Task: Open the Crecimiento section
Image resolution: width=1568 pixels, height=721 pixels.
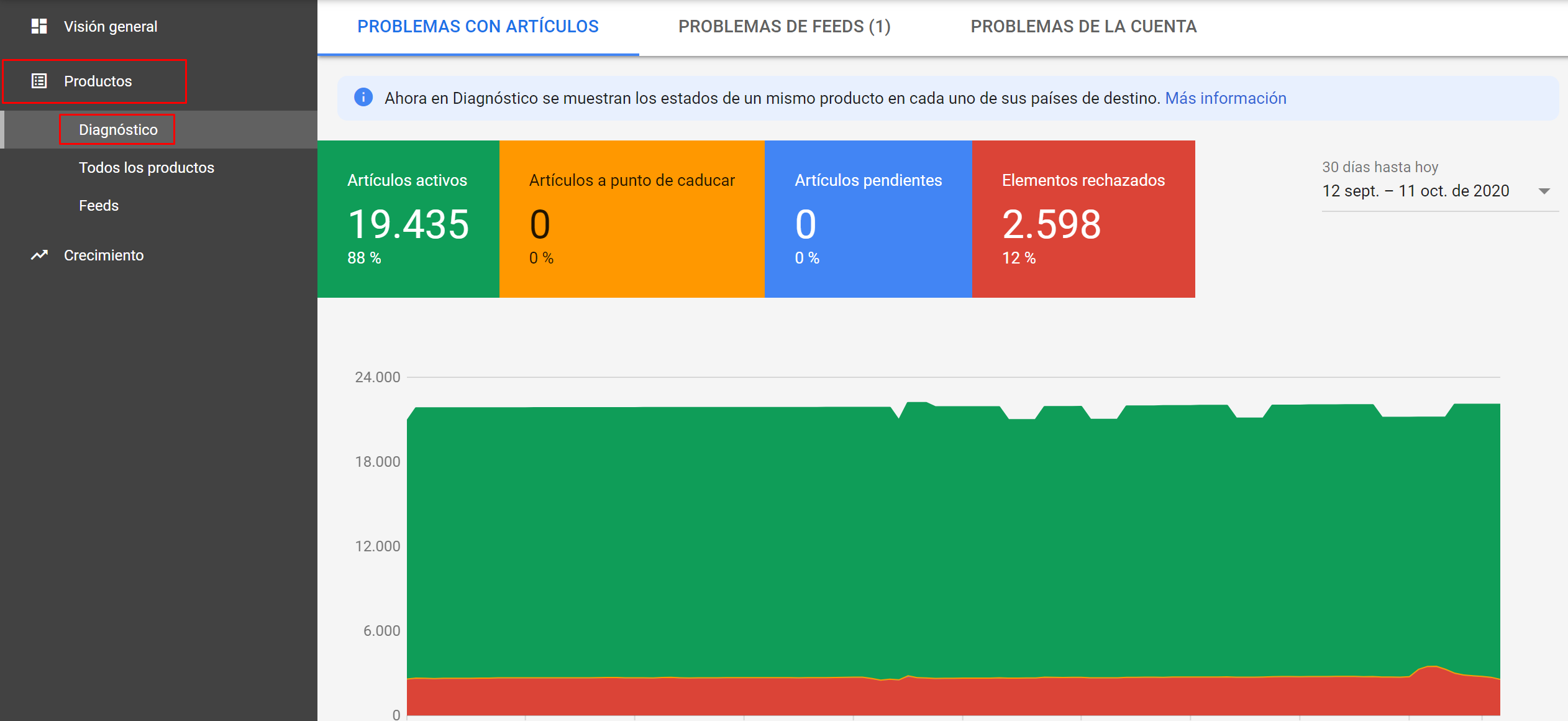Action: 104,255
